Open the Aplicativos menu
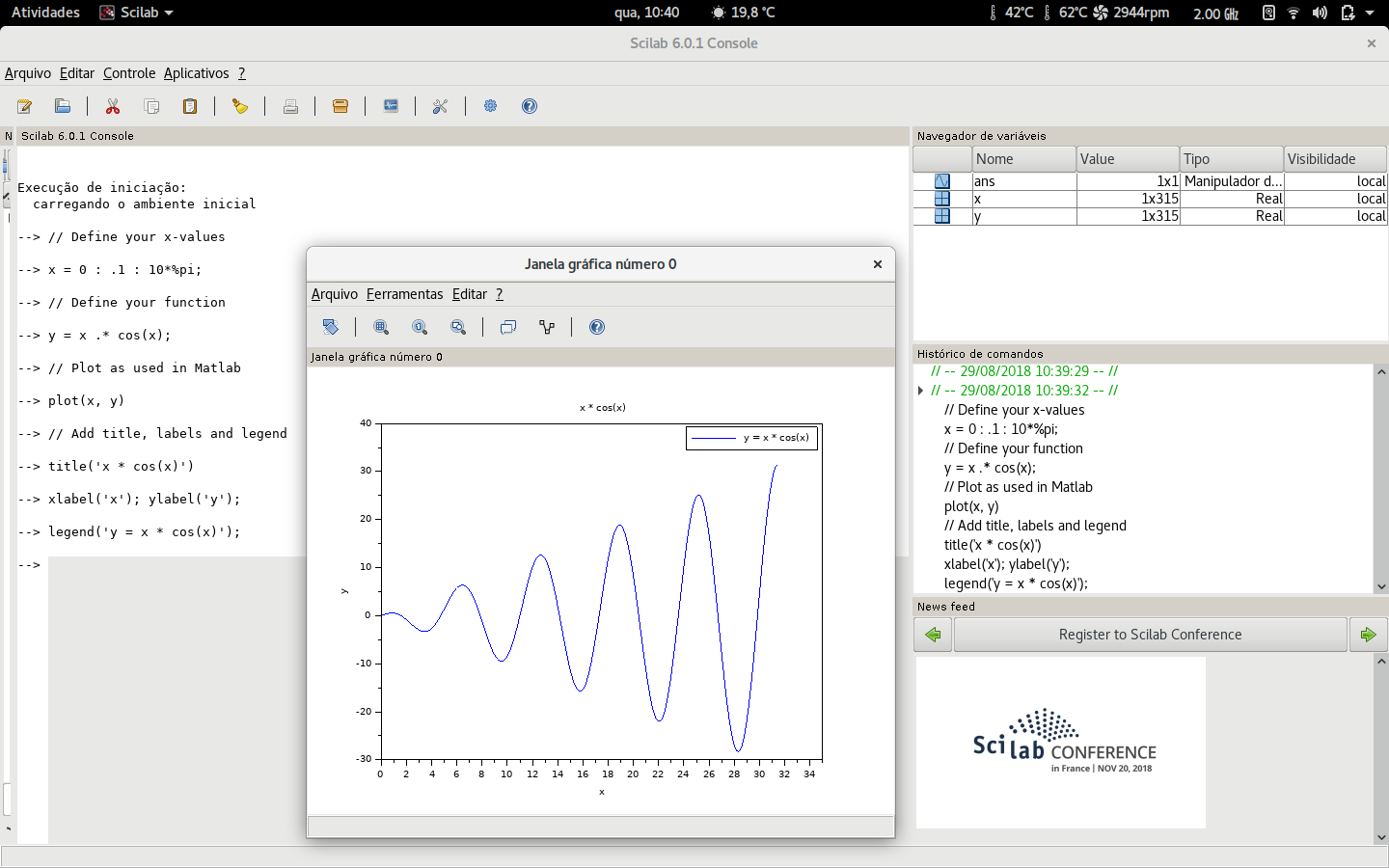This screenshot has width=1389, height=868. 196,73
